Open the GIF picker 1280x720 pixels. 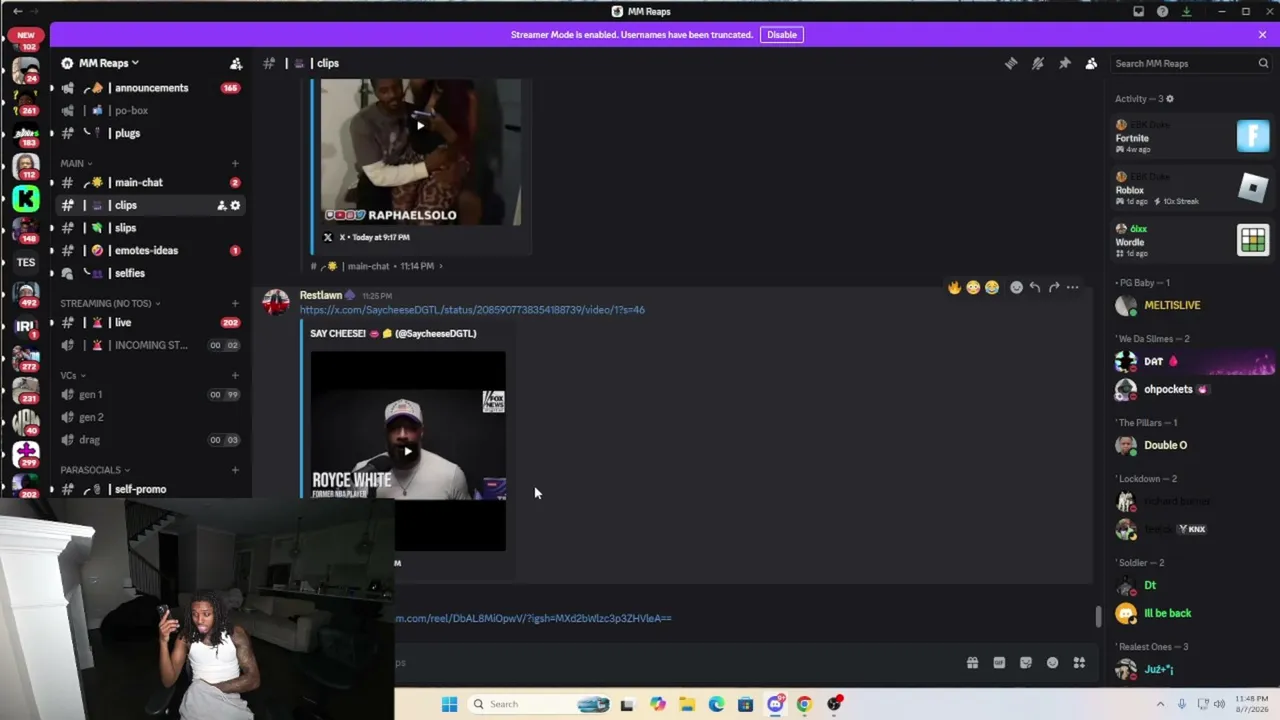999,663
